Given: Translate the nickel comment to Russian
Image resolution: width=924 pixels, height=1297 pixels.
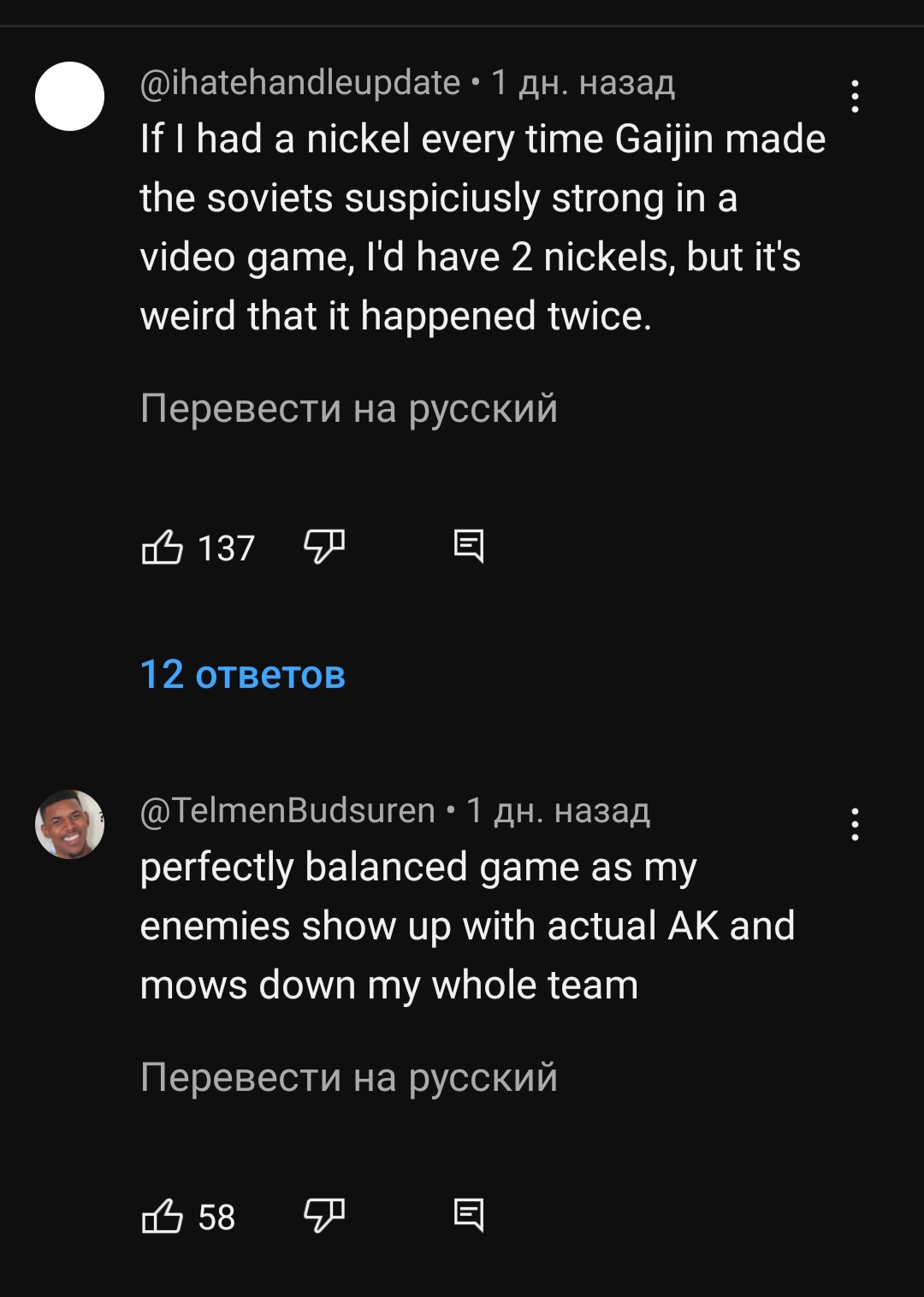Looking at the screenshot, I should coord(349,408).
